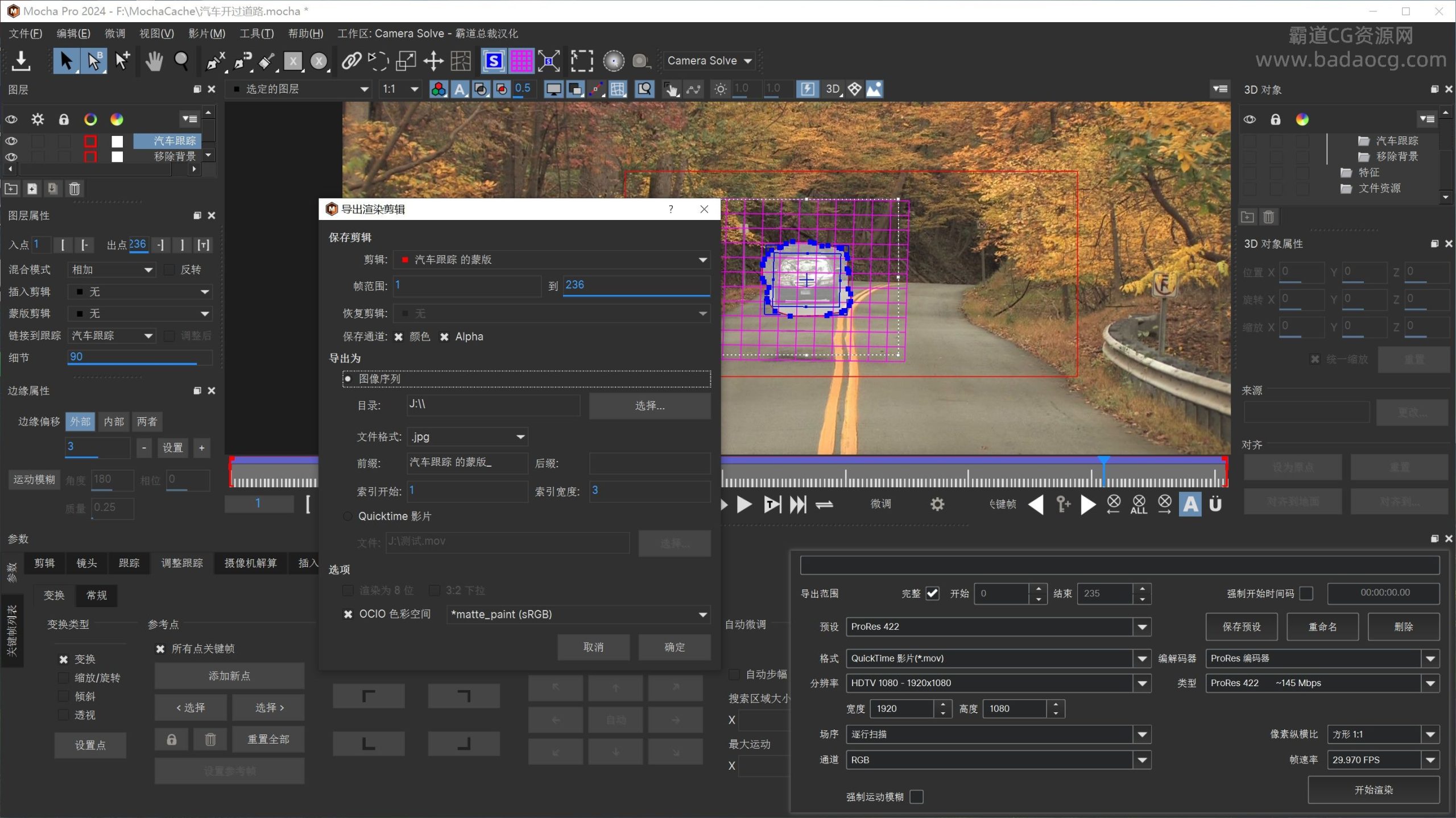Select the 图像序列 radio option
The image size is (1456, 818).
click(348, 379)
